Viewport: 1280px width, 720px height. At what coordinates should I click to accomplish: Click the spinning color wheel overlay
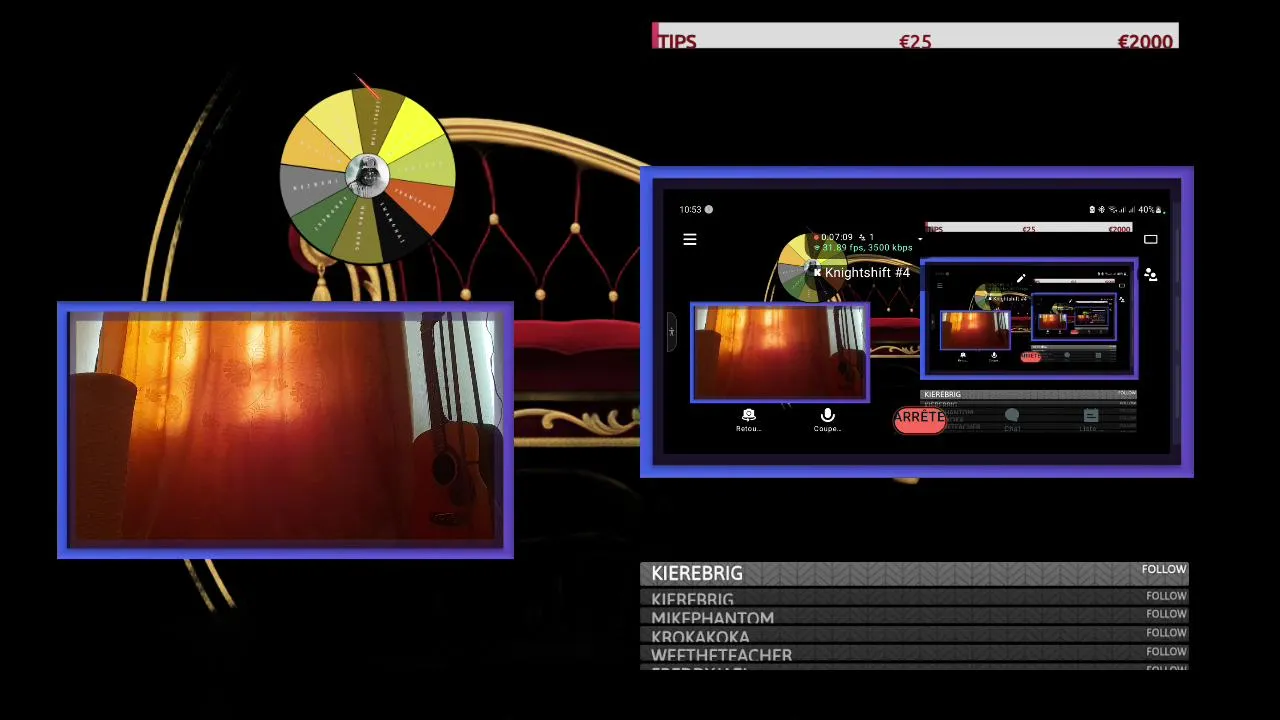click(x=368, y=176)
